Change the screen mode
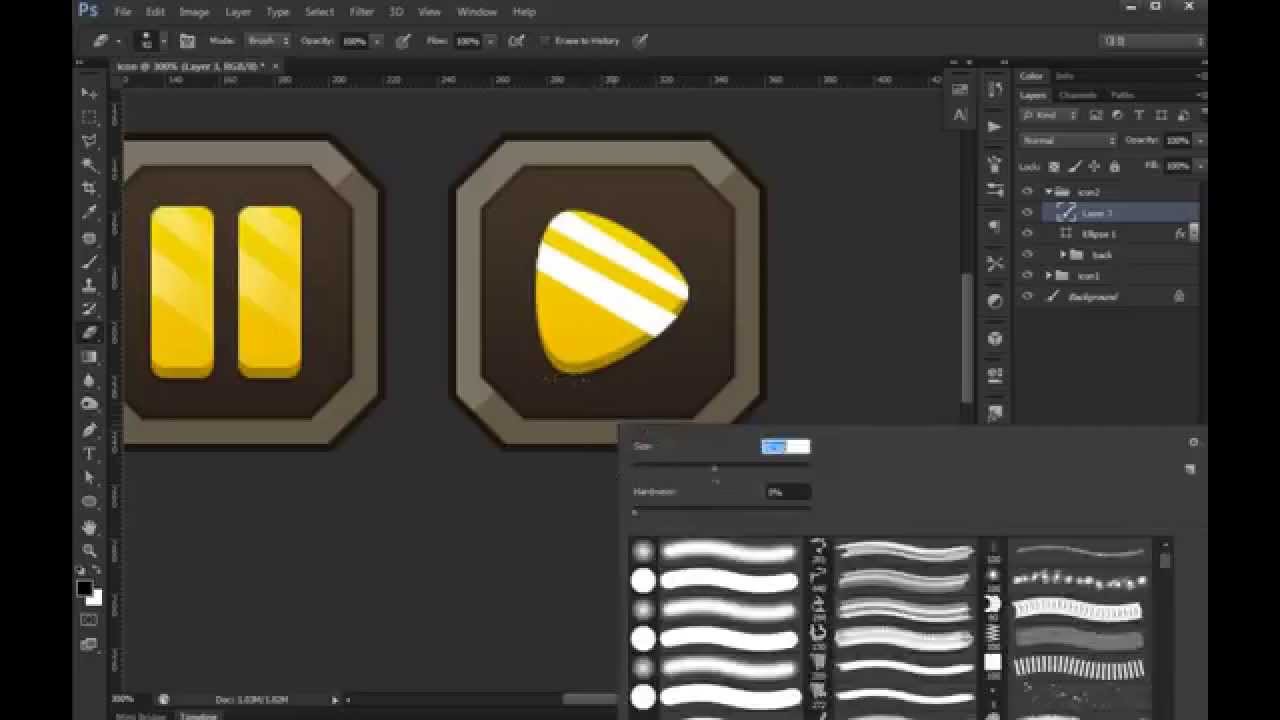1280x720 pixels. tap(90, 645)
